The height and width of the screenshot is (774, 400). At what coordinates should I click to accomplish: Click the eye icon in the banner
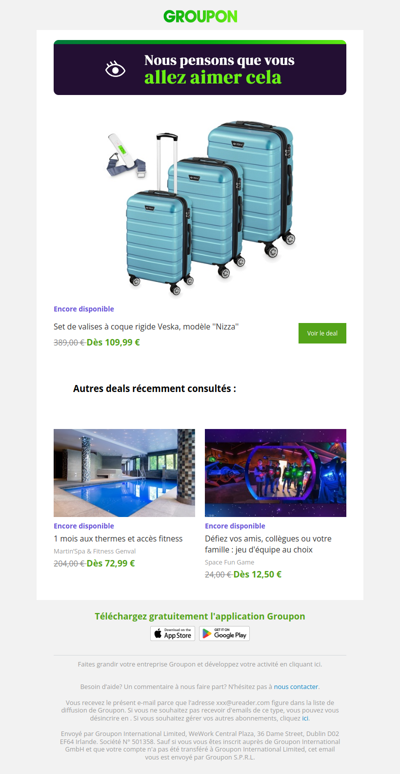[x=115, y=69]
